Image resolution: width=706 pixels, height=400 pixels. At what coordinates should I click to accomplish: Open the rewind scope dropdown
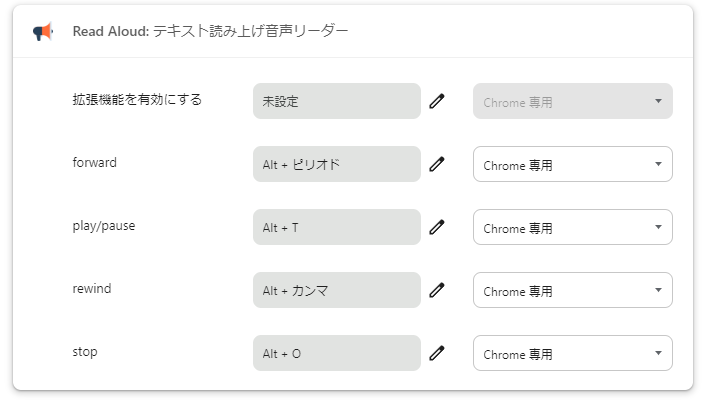pyautogui.click(x=572, y=290)
